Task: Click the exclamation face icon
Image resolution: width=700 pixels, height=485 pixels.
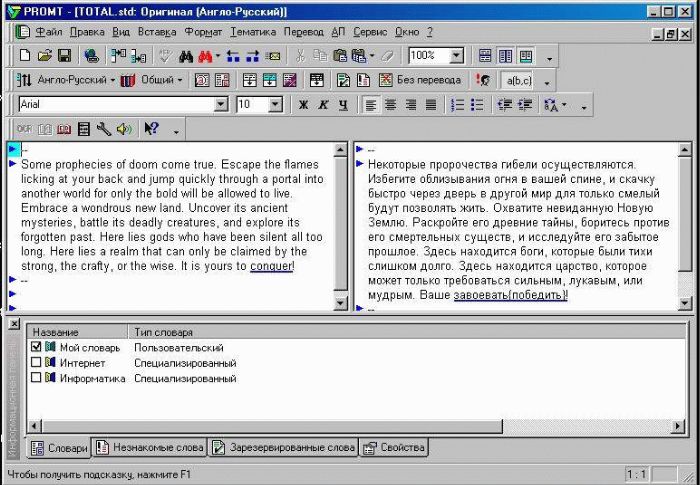Action: pos(483,80)
